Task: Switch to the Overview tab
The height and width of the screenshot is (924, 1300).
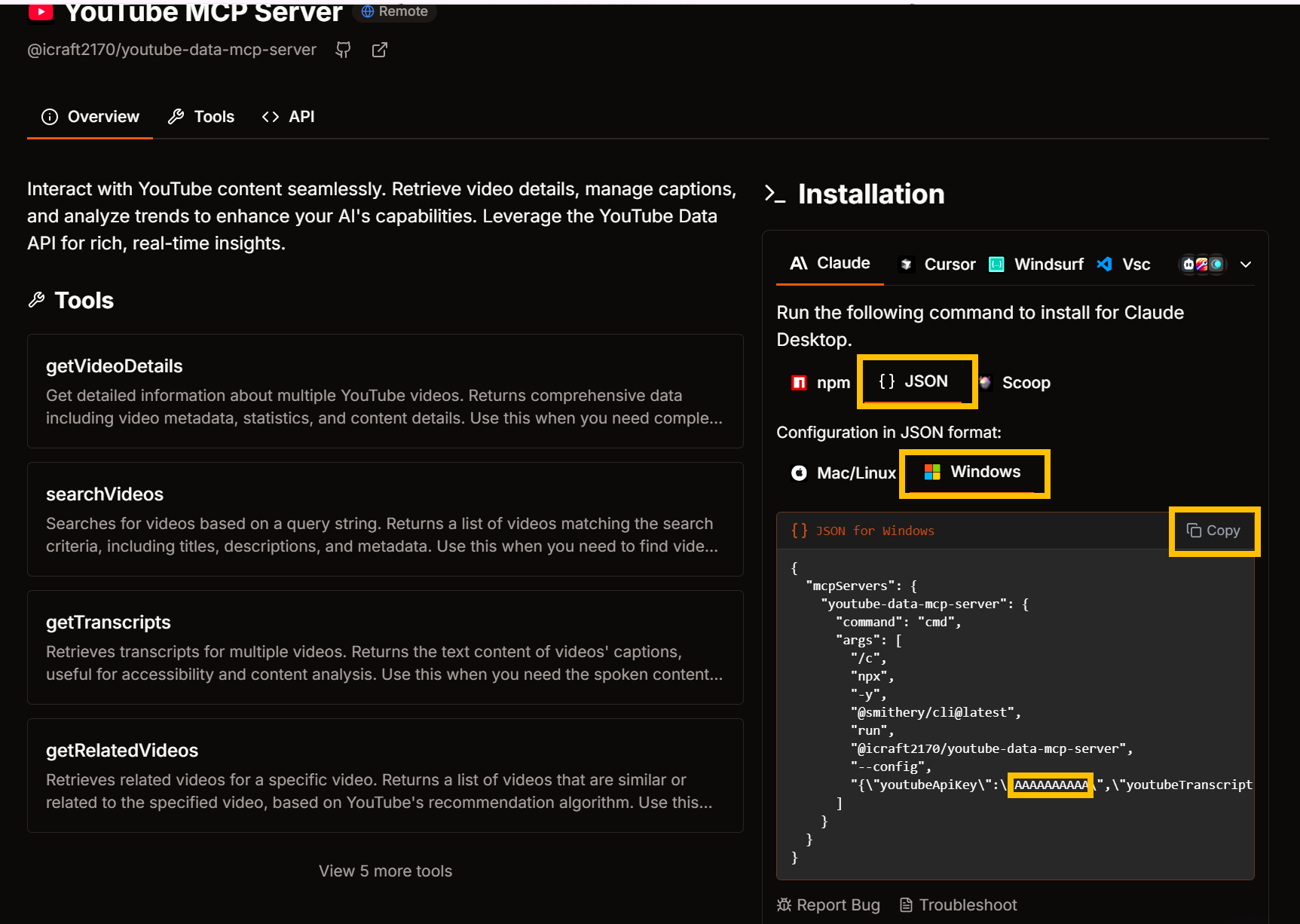Action: (90, 117)
